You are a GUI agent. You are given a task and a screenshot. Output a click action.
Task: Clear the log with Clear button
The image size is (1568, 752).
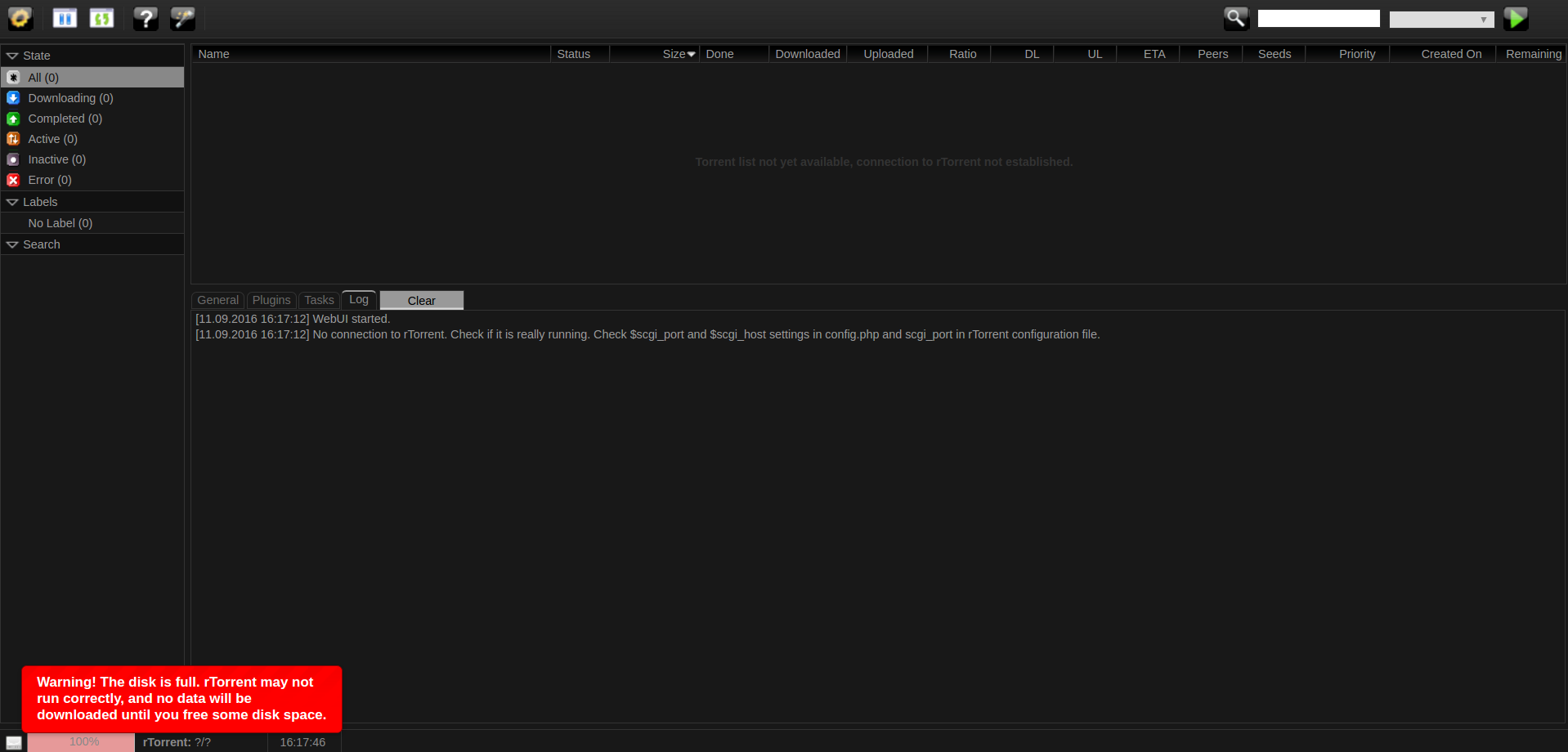[x=422, y=300]
